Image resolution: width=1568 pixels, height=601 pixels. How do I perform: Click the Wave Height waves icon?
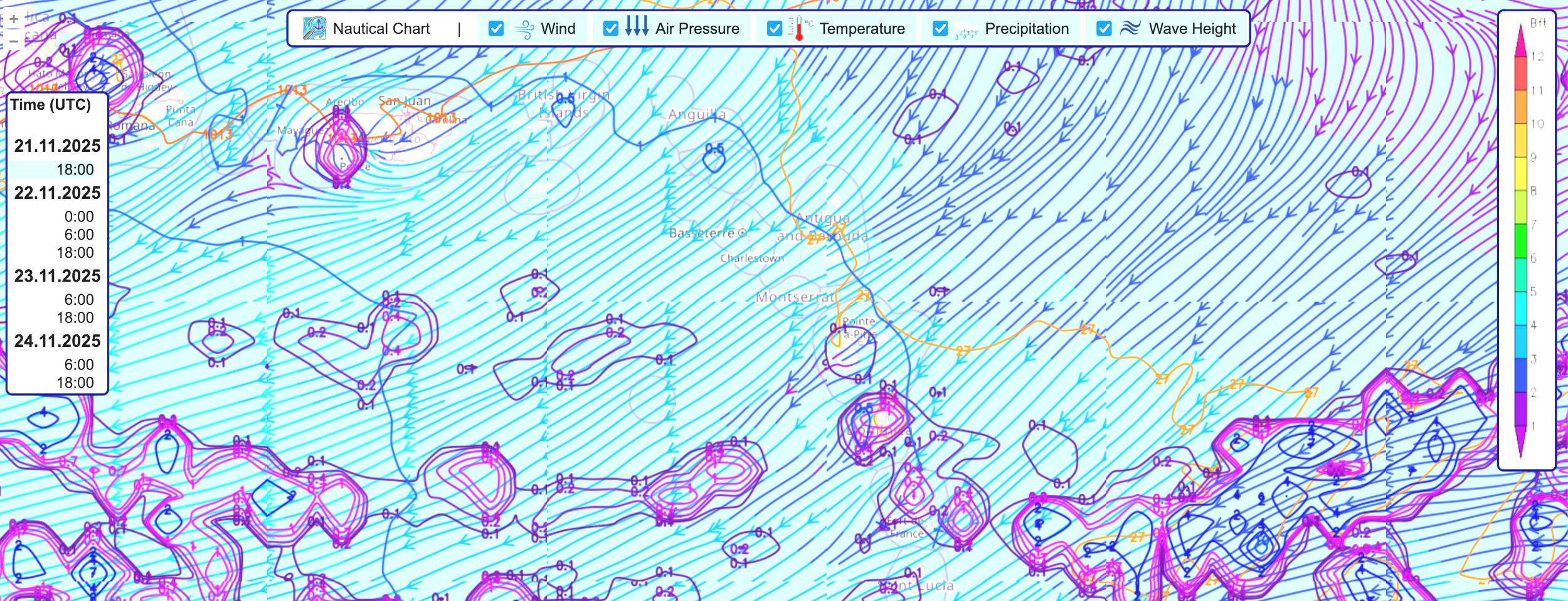tap(1130, 28)
